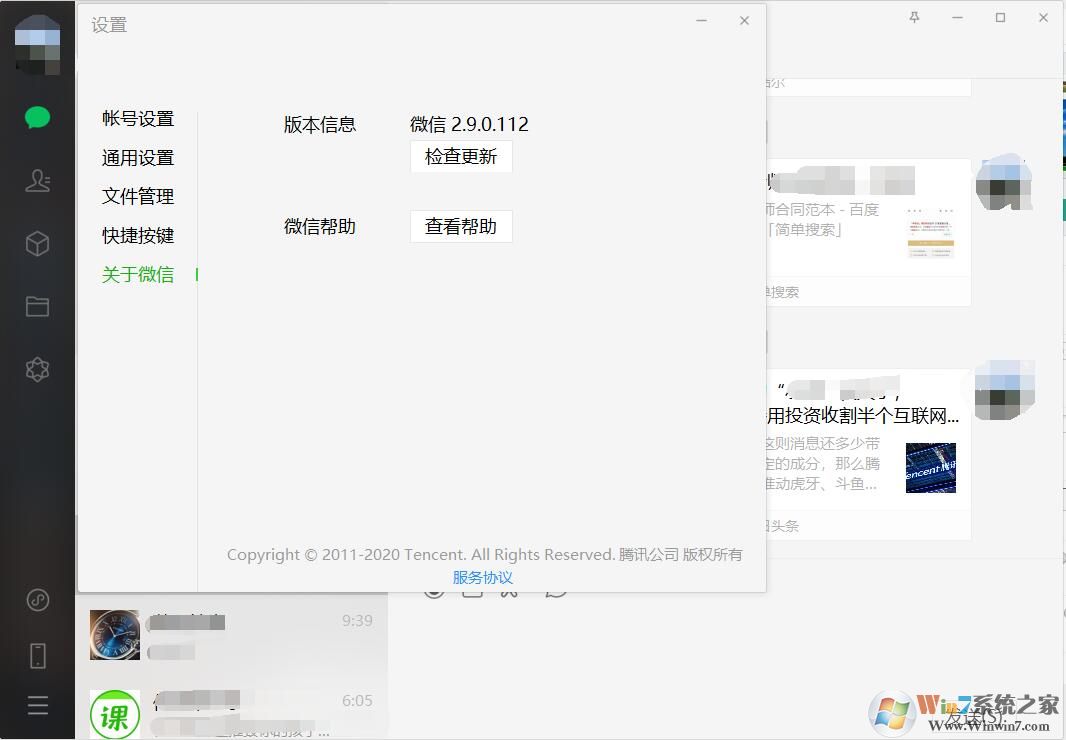Open the 快捷按键 shortcuts section
This screenshot has height=740, width=1066.
138,235
